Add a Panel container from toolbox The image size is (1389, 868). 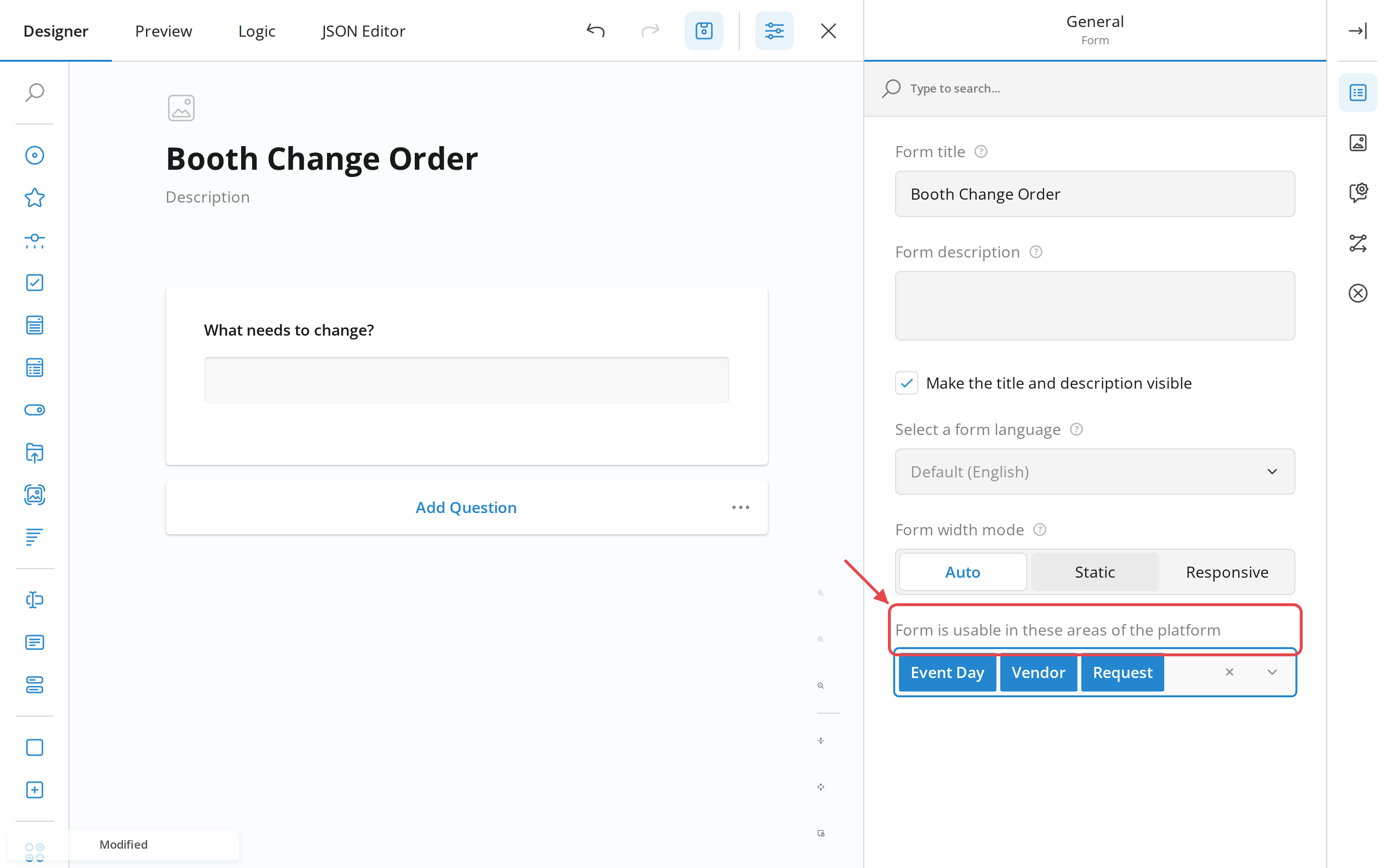pyautogui.click(x=34, y=747)
